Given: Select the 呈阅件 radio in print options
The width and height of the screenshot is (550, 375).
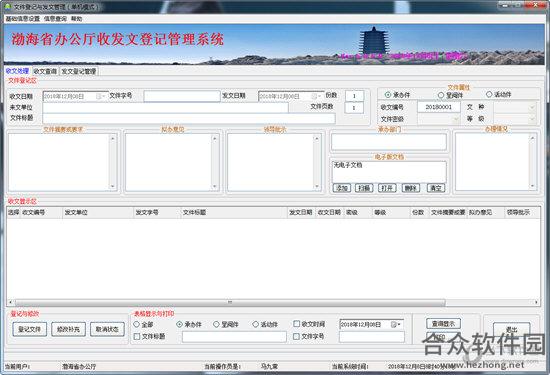Looking at the screenshot, I should coord(216,324).
